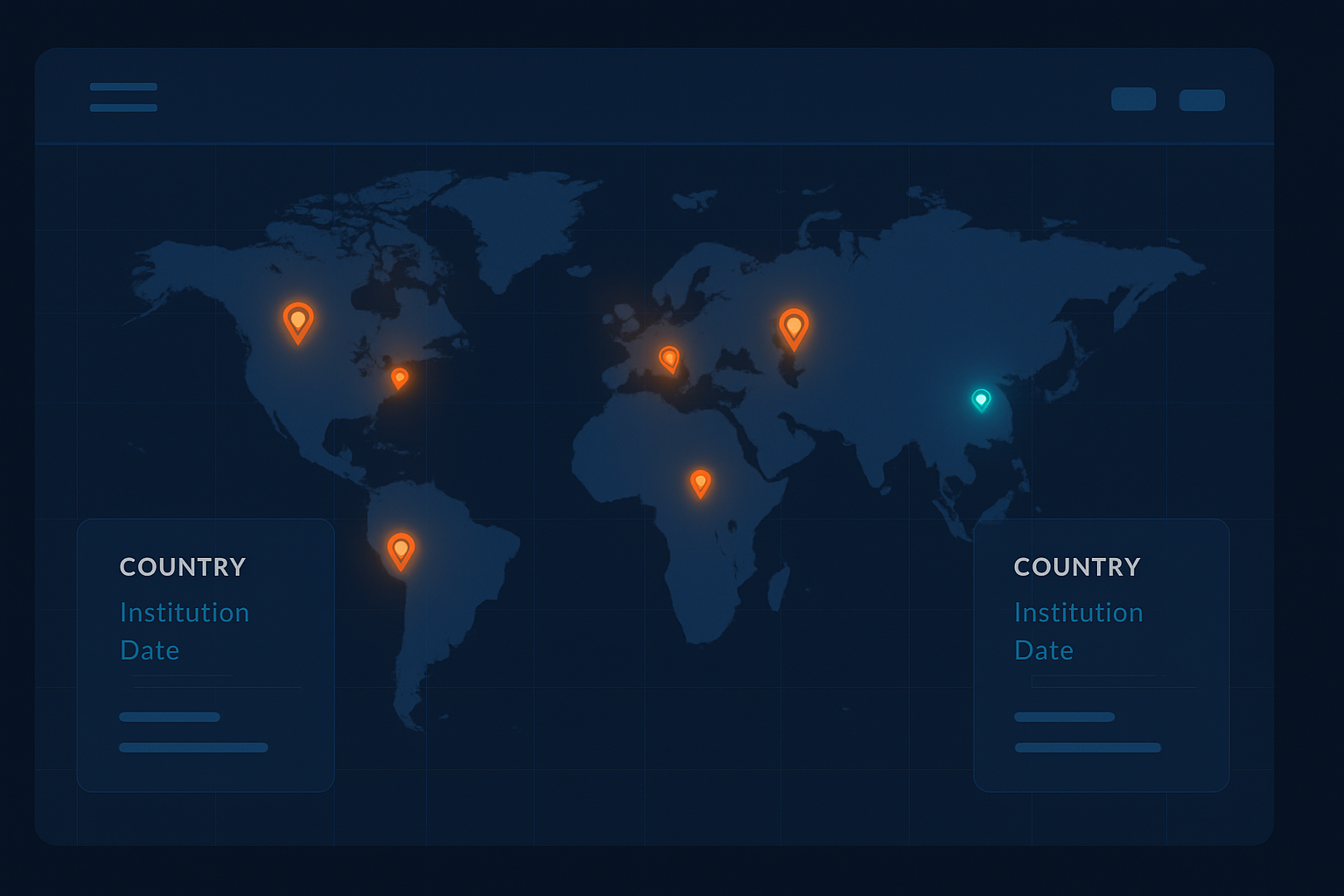Open the Institution link in the right card
The image size is (1344, 896).
point(1079,612)
